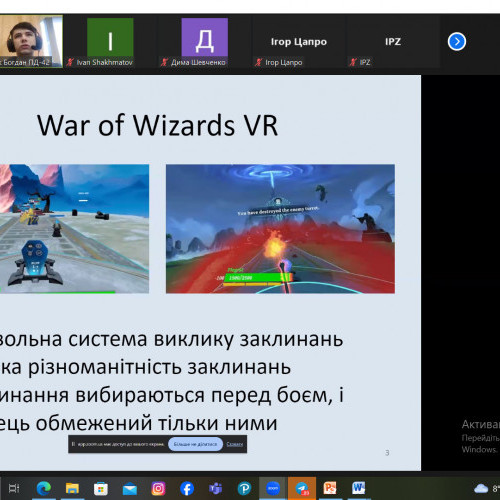Screen dimensions: 500x500
Task: Click the 'Більше не ділитися' stop sharing button
Action: click(x=195, y=444)
